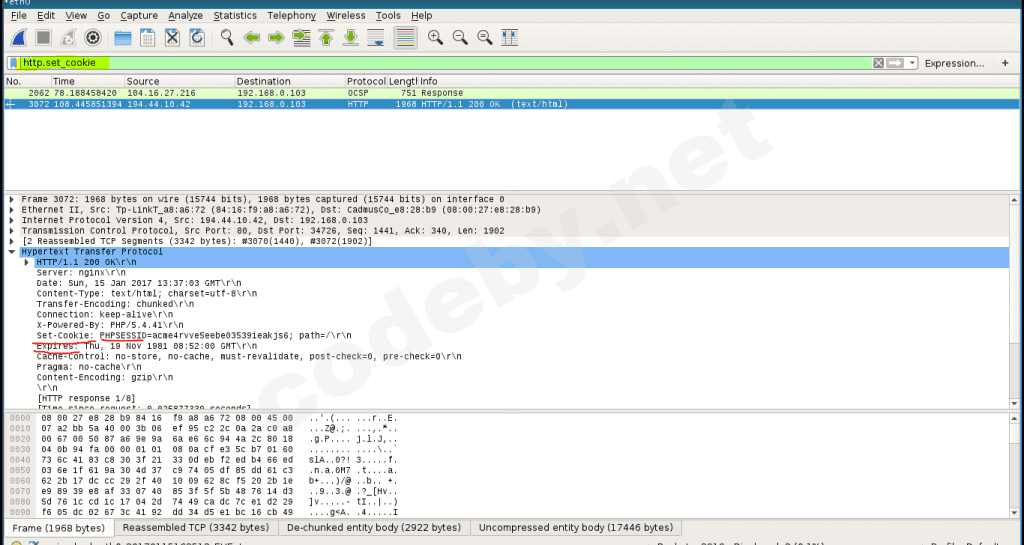
Task: Select the Content-Encoding gzip line
Action: 105,377
